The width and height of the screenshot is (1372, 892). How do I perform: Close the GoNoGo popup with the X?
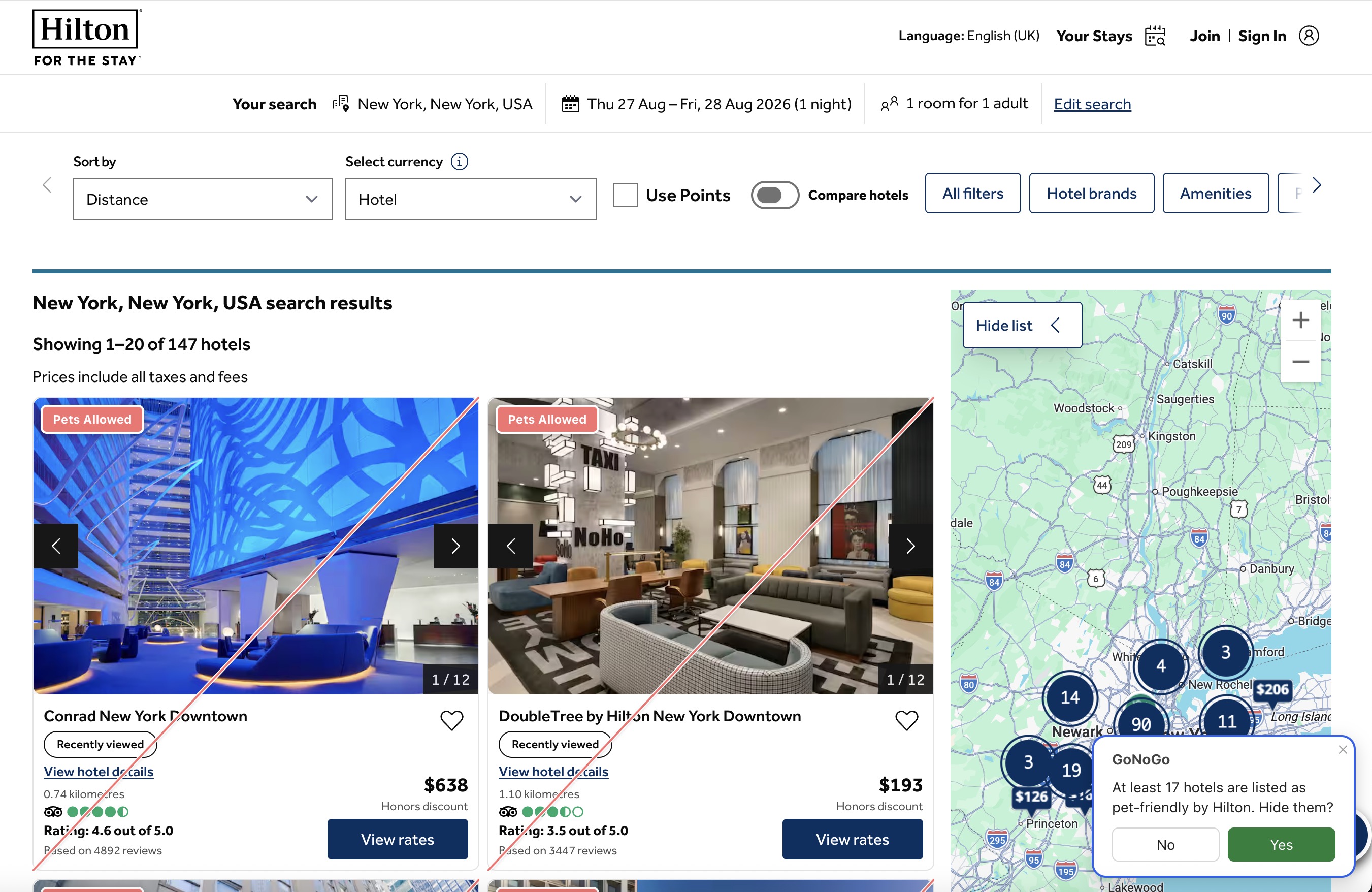point(1343,749)
